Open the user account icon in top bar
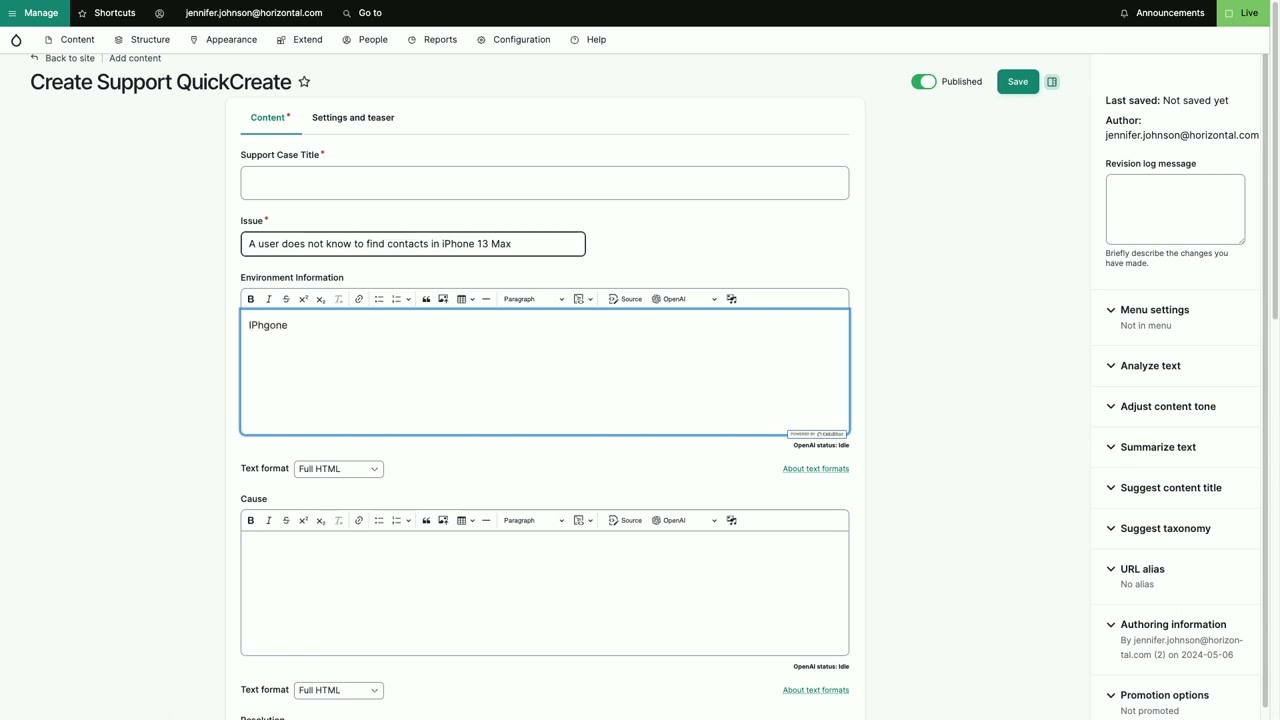 click(x=159, y=13)
